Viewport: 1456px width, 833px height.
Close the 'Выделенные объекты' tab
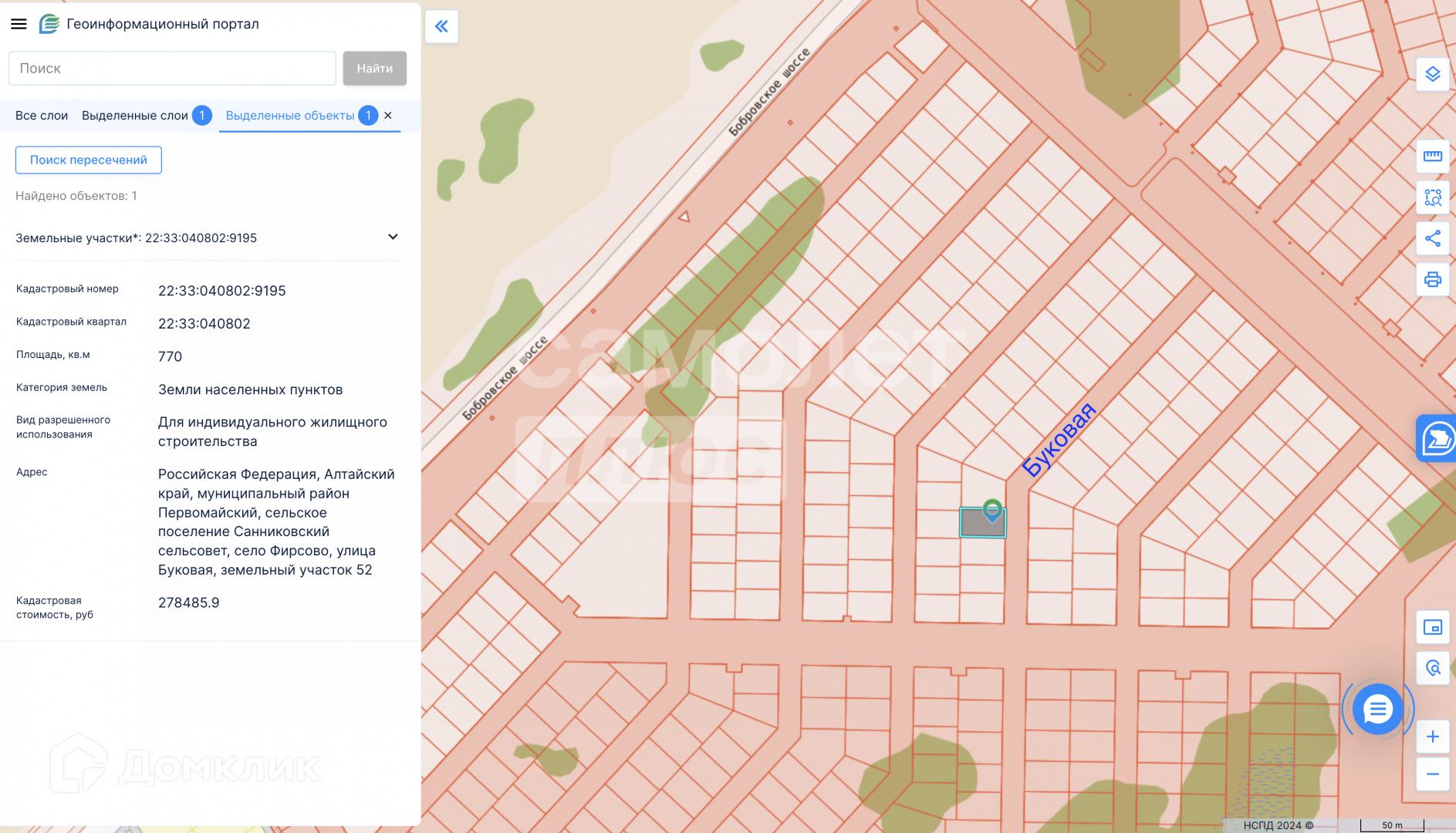tap(388, 116)
